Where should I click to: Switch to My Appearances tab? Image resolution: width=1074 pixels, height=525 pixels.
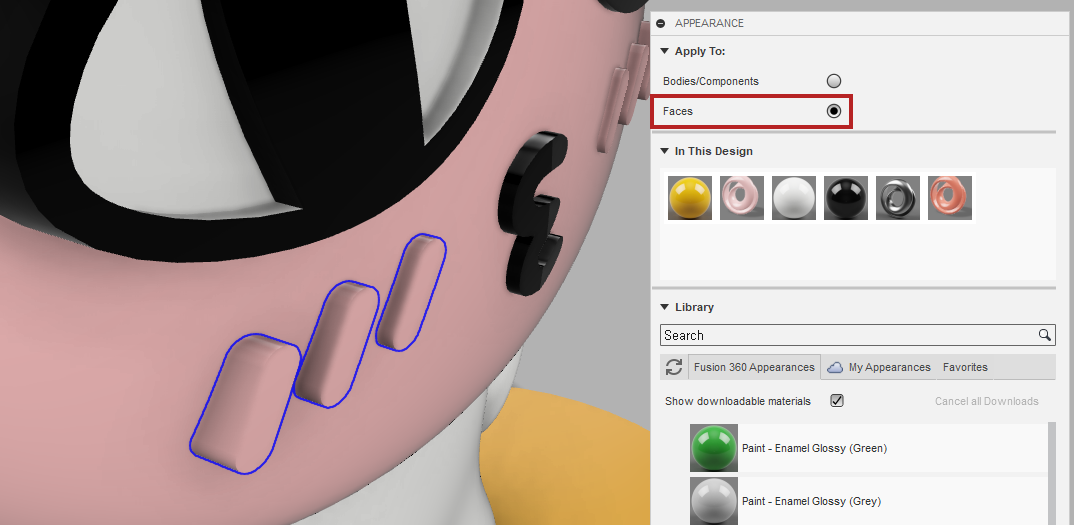pyautogui.click(x=880, y=367)
